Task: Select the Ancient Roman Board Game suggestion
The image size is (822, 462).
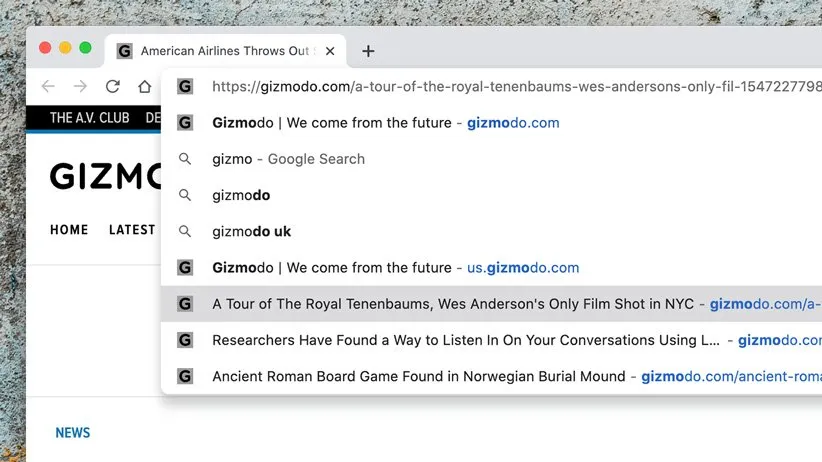Action: pyautogui.click(x=418, y=377)
